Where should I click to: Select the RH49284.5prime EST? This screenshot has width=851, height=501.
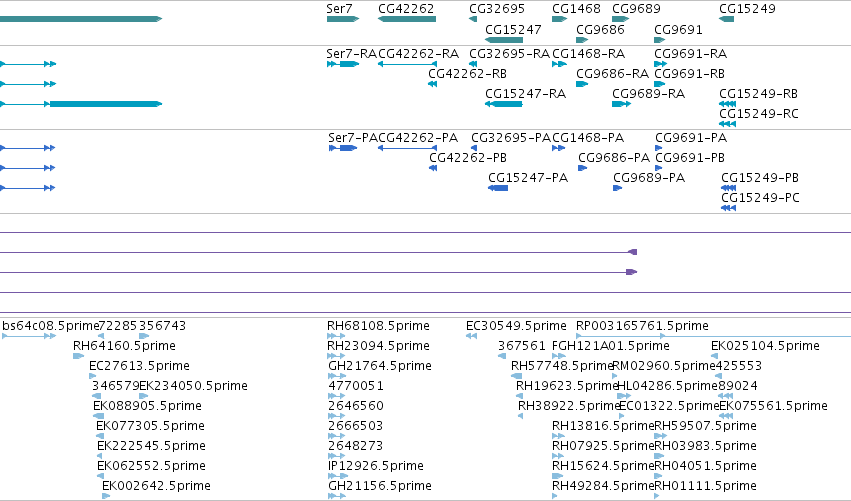click(x=555, y=496)
